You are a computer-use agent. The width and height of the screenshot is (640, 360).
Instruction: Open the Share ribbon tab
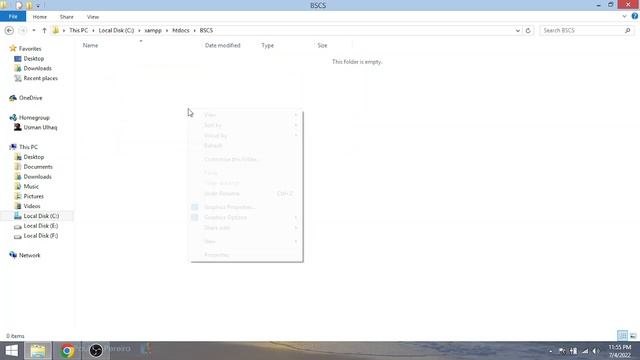[x=67, y=17]
